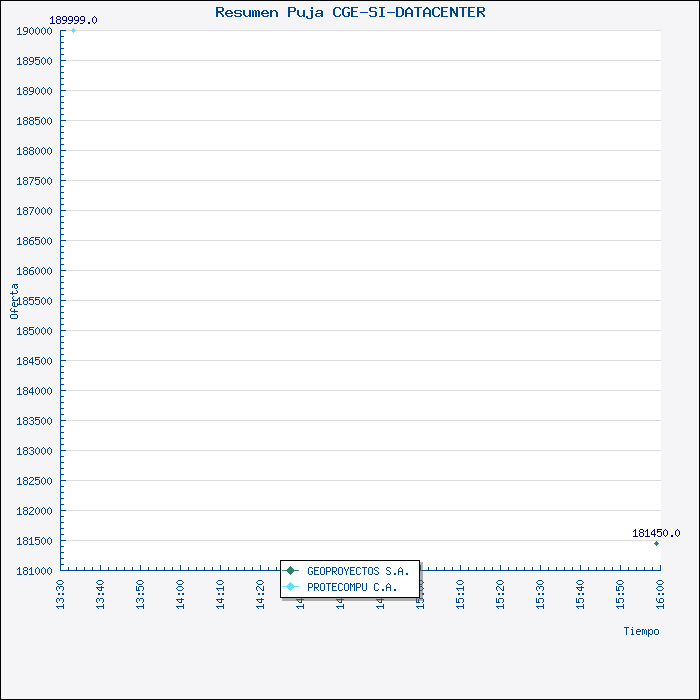Click the 13:30 time tick label
700x700 pixels.
coord(60,591)
